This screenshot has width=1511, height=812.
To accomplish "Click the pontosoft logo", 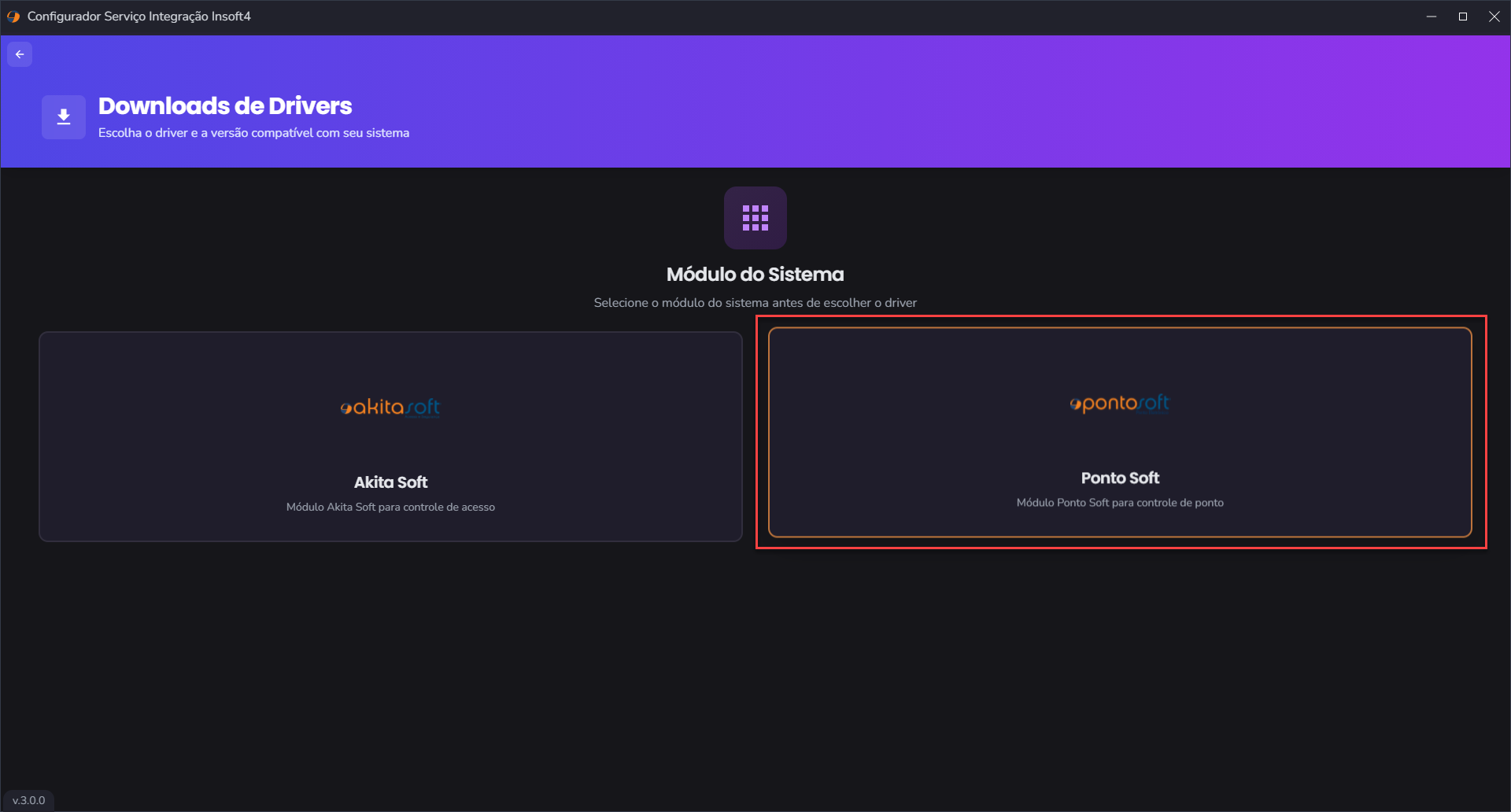I will pyautogui.click(x=1119, y=403).
